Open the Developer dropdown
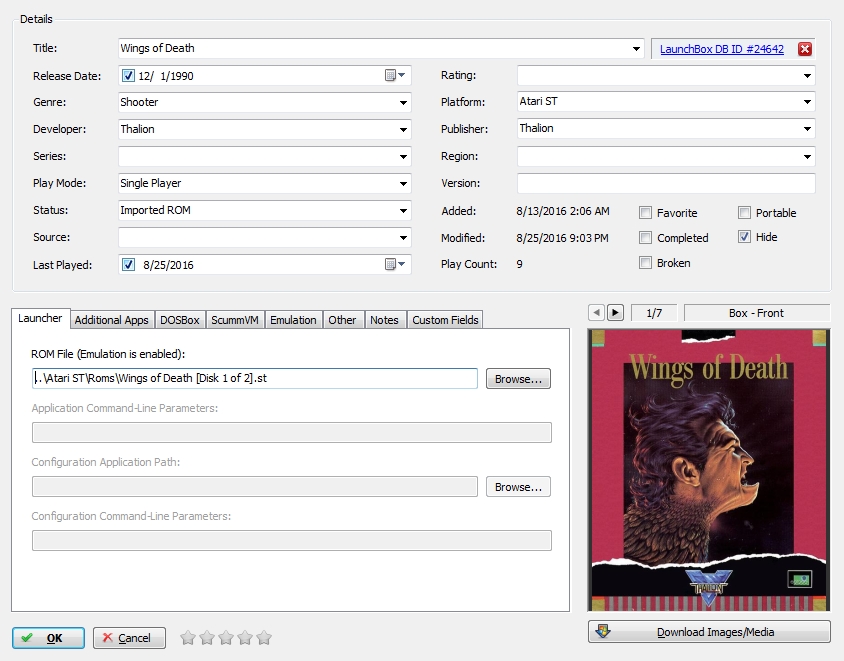Image resolution: width=844 pixels, height=661 pixels. click(x=403, y=129)
